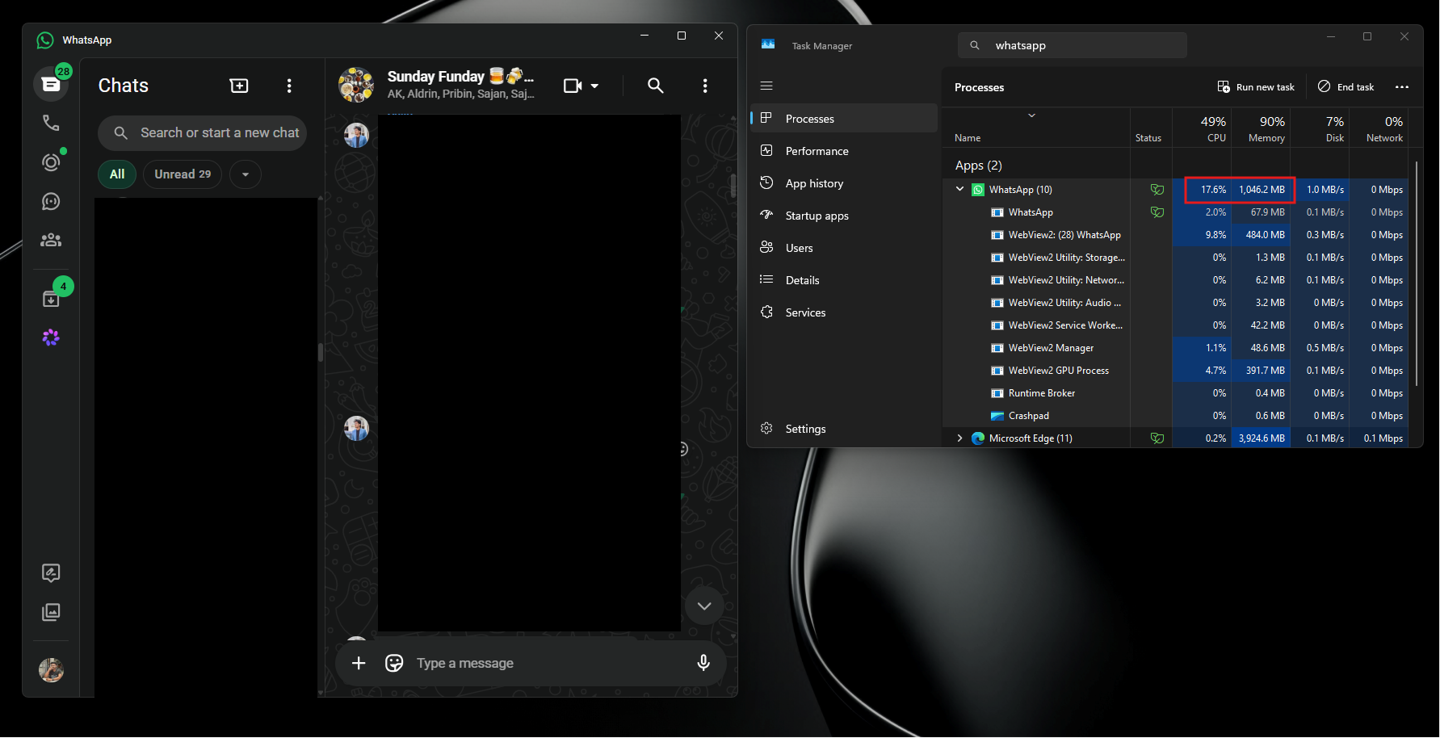Sort processes by Status column
Screen dimensions: 1440x738
[x=1151, y=128]
